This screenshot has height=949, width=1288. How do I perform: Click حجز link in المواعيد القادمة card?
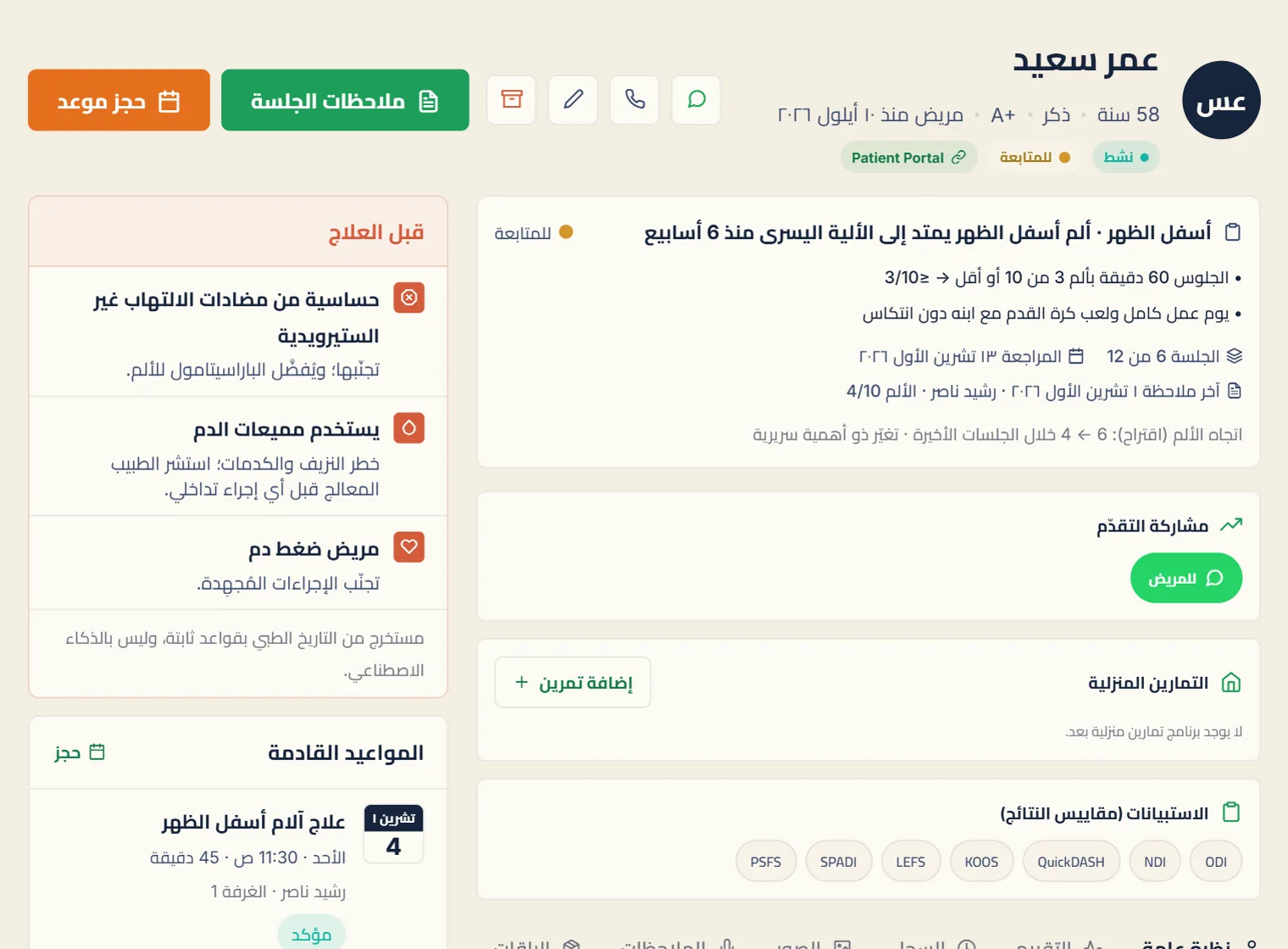tap(80, 752)
